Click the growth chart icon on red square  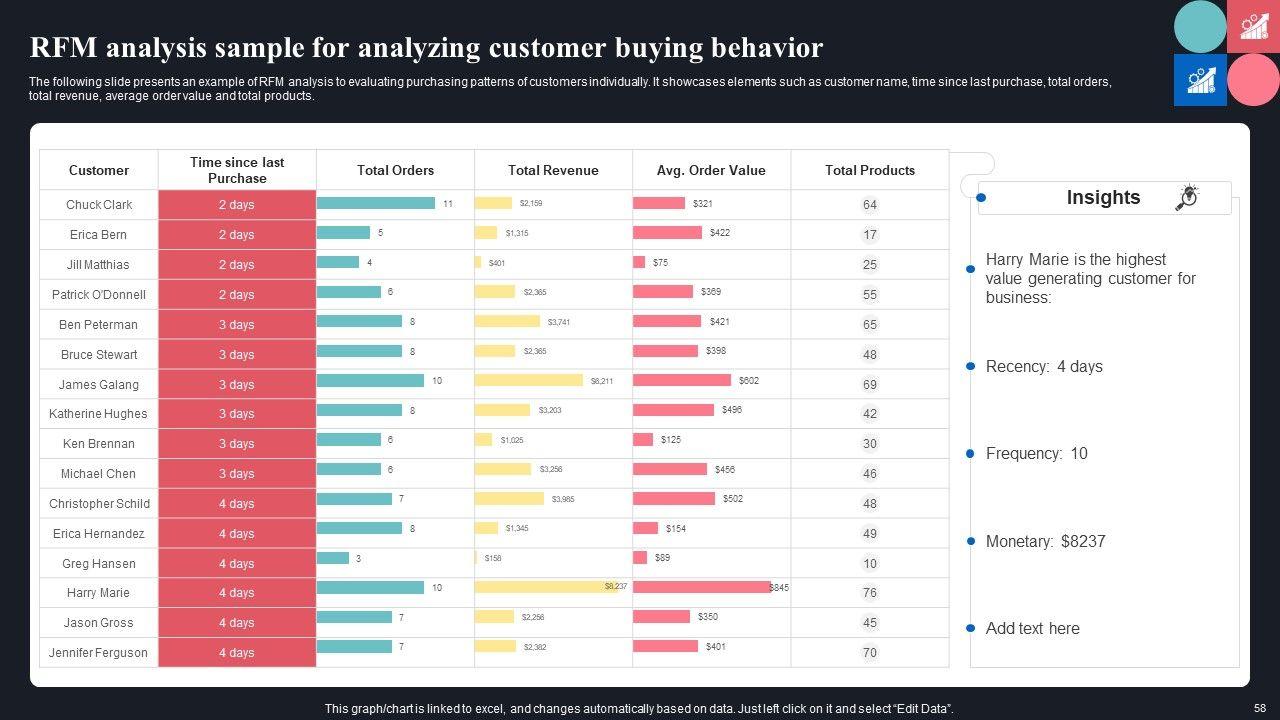1253,26
